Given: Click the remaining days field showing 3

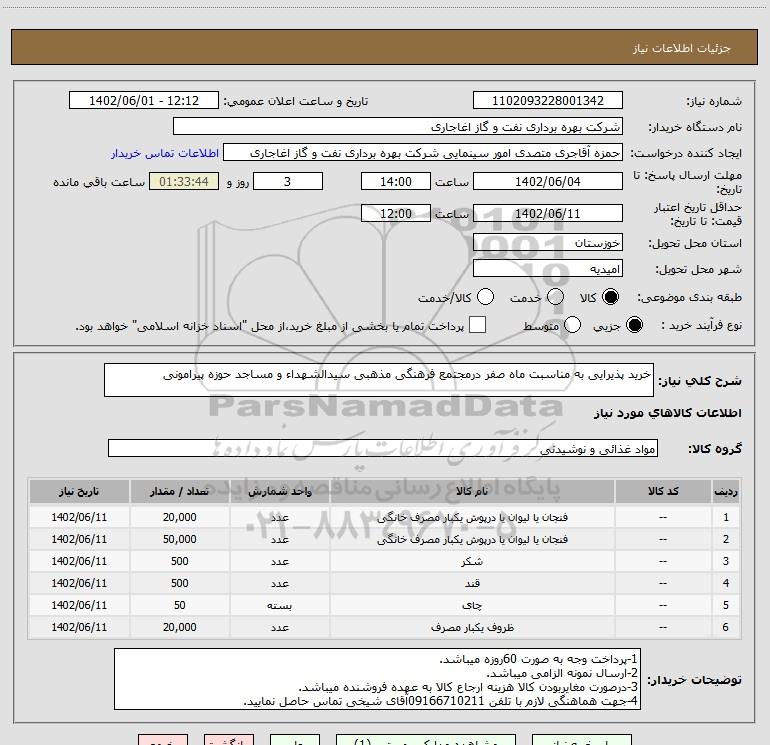Looking at the screenshot, I should (288, 181).
